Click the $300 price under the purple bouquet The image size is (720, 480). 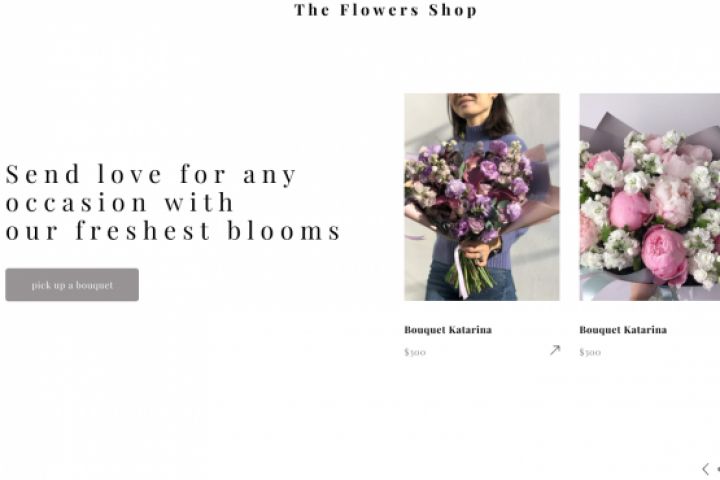coord(414,352)
